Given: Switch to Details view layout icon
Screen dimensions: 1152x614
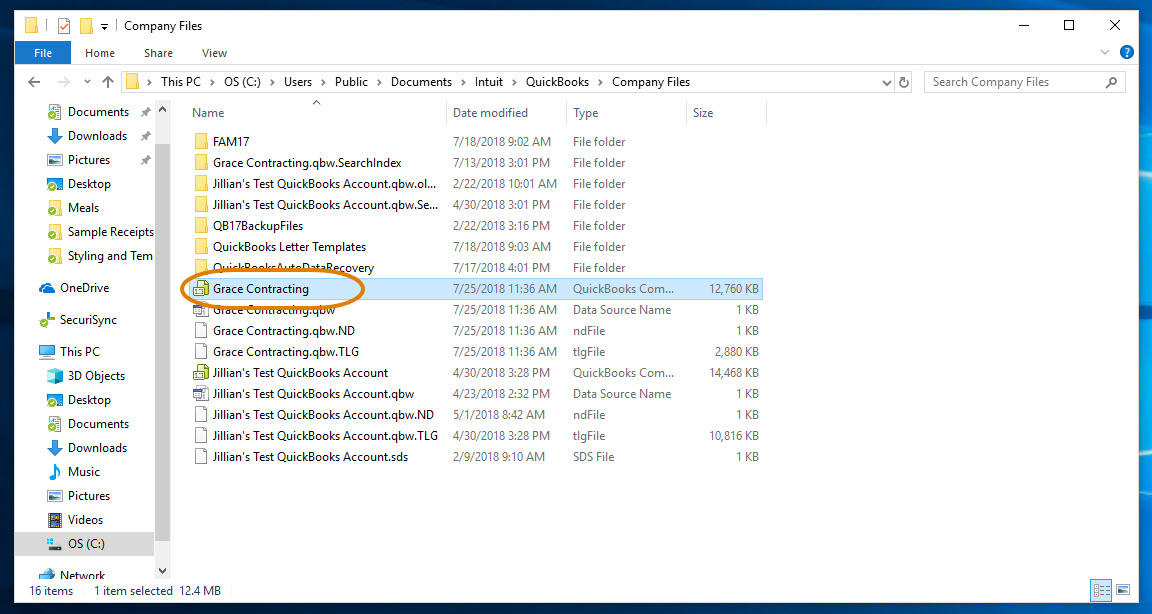Looking at the screenshot, I should [x=1101, y=590].
